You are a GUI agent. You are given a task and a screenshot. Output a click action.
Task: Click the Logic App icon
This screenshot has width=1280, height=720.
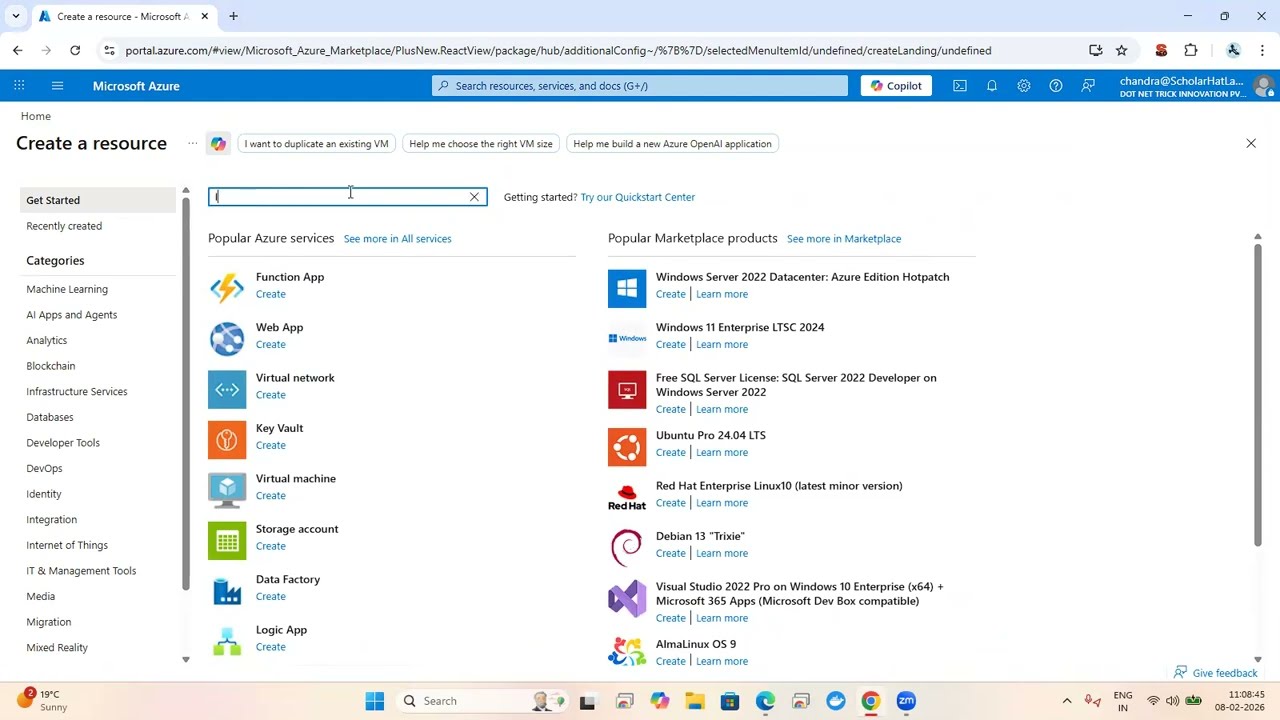pos(227,641)
